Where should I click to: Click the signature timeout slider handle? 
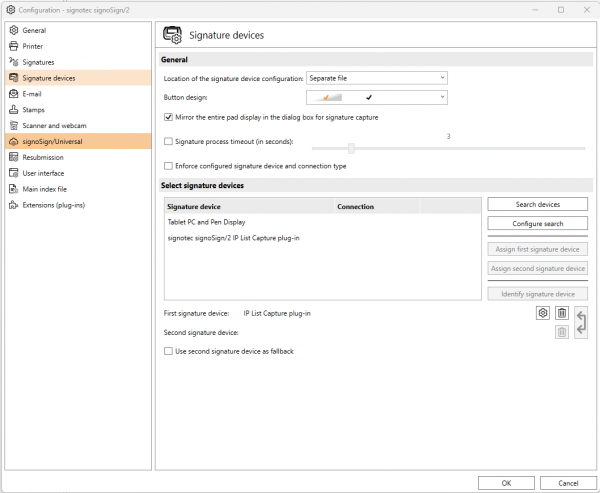pyautogui.click(x=351, y=148)
